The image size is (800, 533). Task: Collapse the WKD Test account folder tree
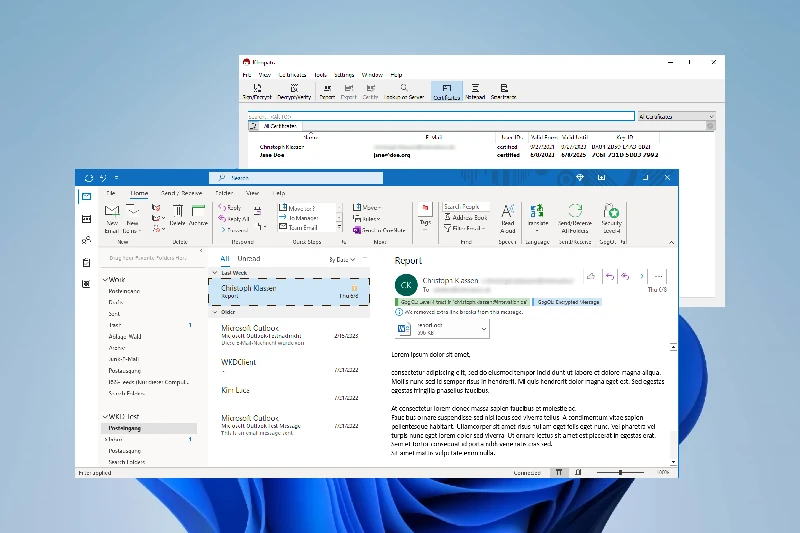tap(105, 416)
